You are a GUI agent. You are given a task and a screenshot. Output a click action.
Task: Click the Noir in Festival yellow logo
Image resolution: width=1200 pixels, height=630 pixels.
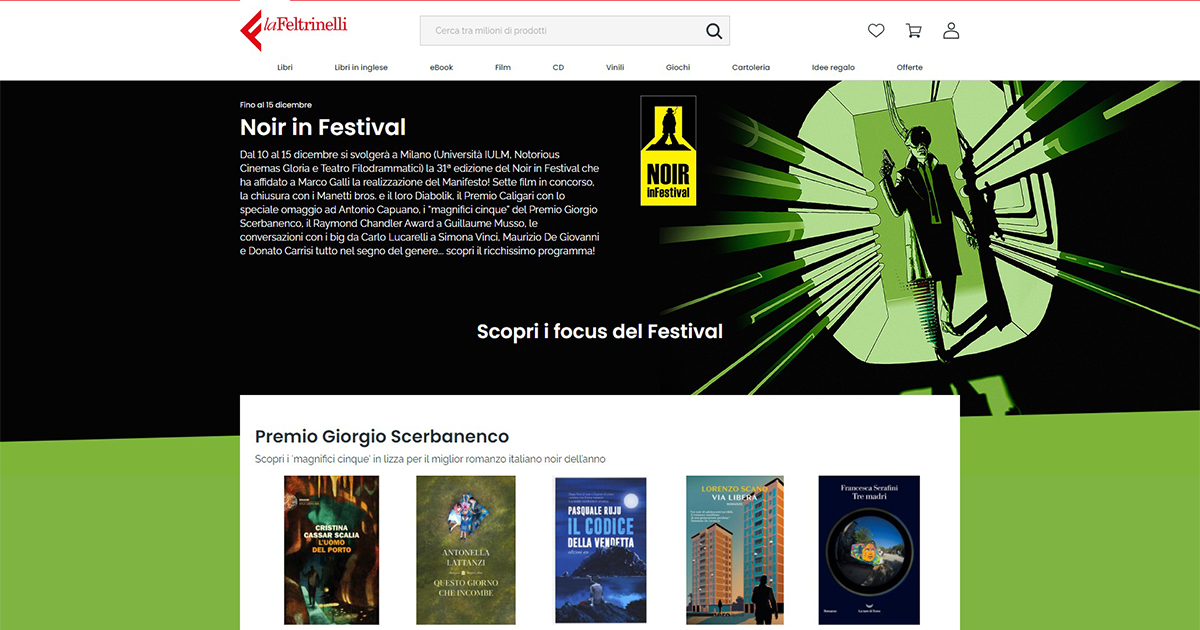pyautogui.click(x=668, y=151)
